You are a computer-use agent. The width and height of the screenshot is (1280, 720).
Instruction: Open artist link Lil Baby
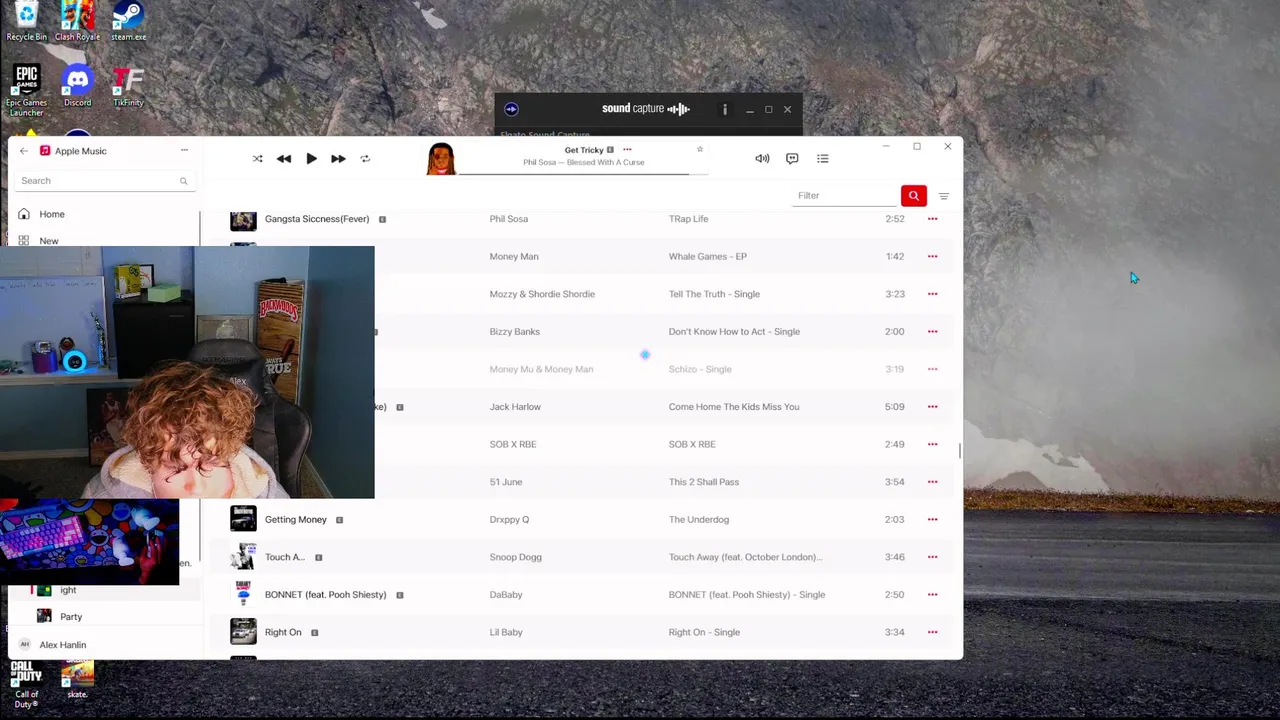click(506, 632)
